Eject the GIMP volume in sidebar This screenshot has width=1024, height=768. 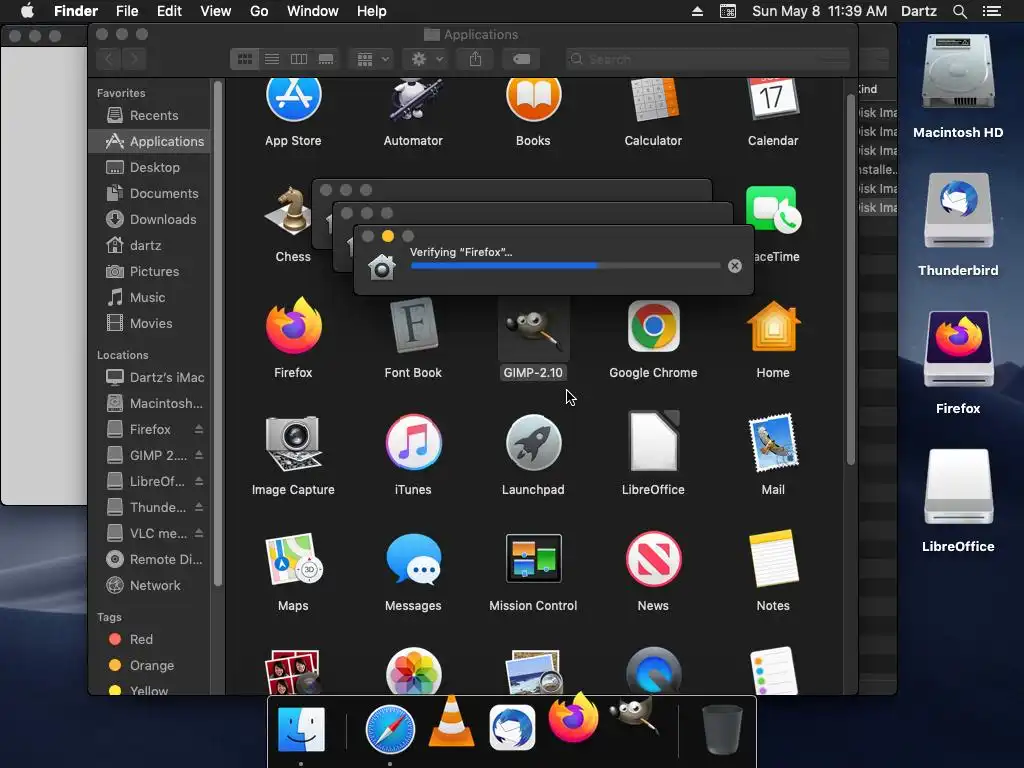[x=199, y=455]
